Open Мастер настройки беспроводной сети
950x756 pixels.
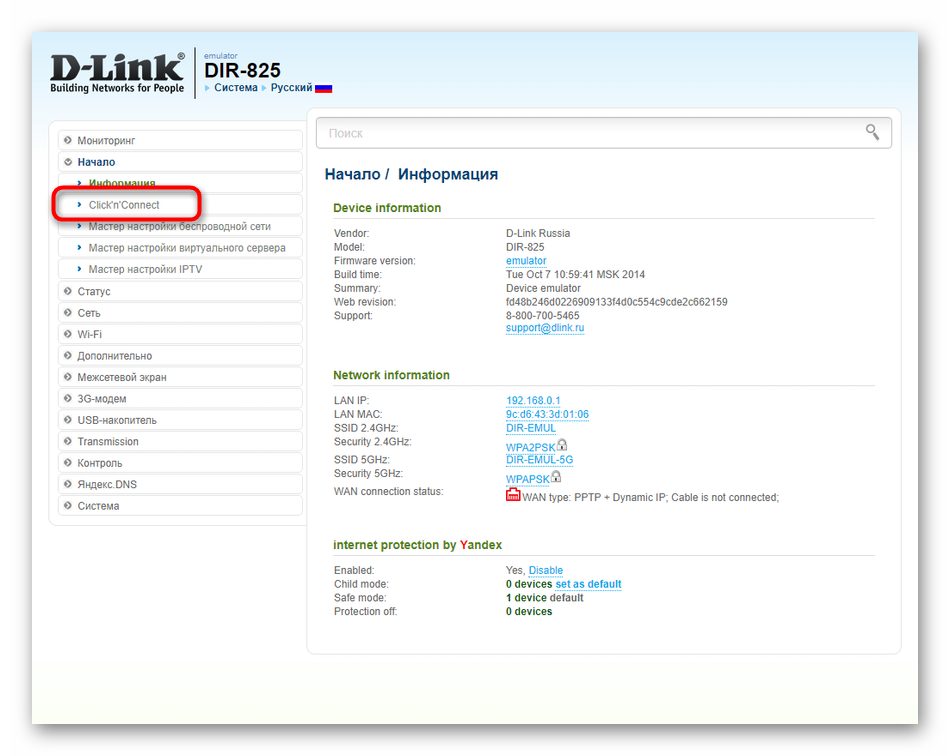(x=179, y=226)
